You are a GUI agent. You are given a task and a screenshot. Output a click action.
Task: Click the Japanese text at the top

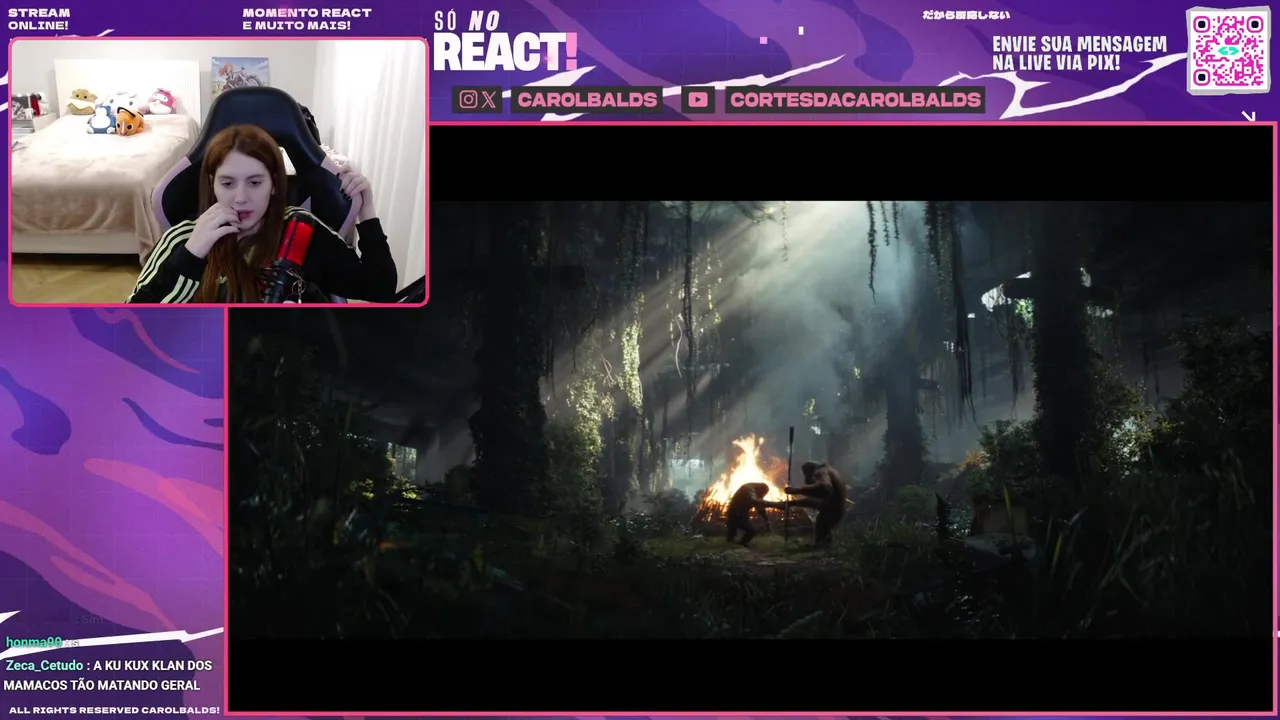point(965,15)
